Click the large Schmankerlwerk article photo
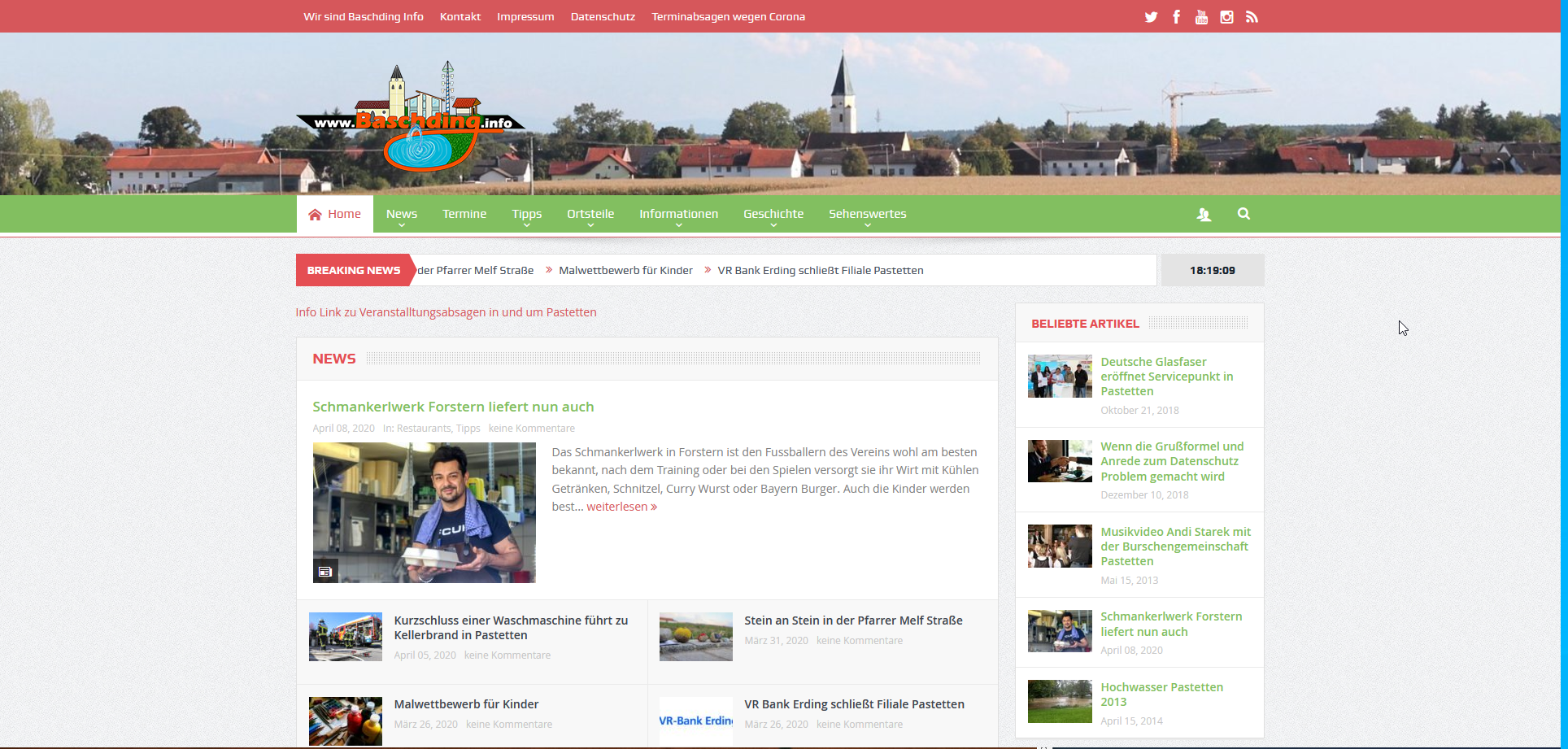Image resolution: width=1568 pixels, height=749 pixels. [424, 512]
